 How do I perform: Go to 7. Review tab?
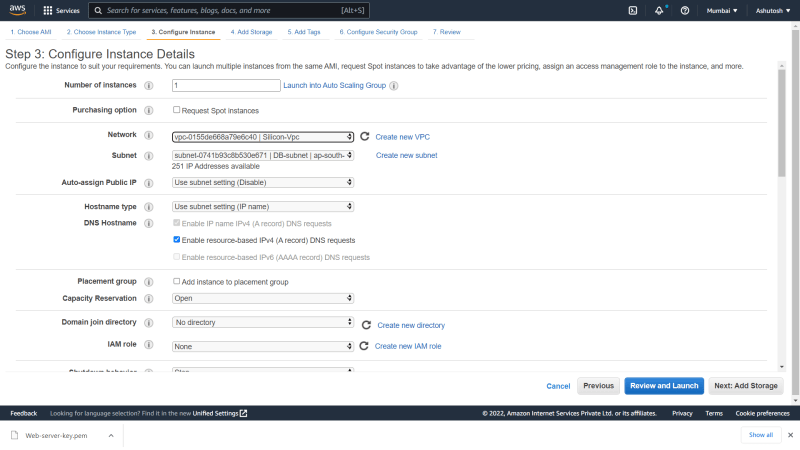point(446,32)
